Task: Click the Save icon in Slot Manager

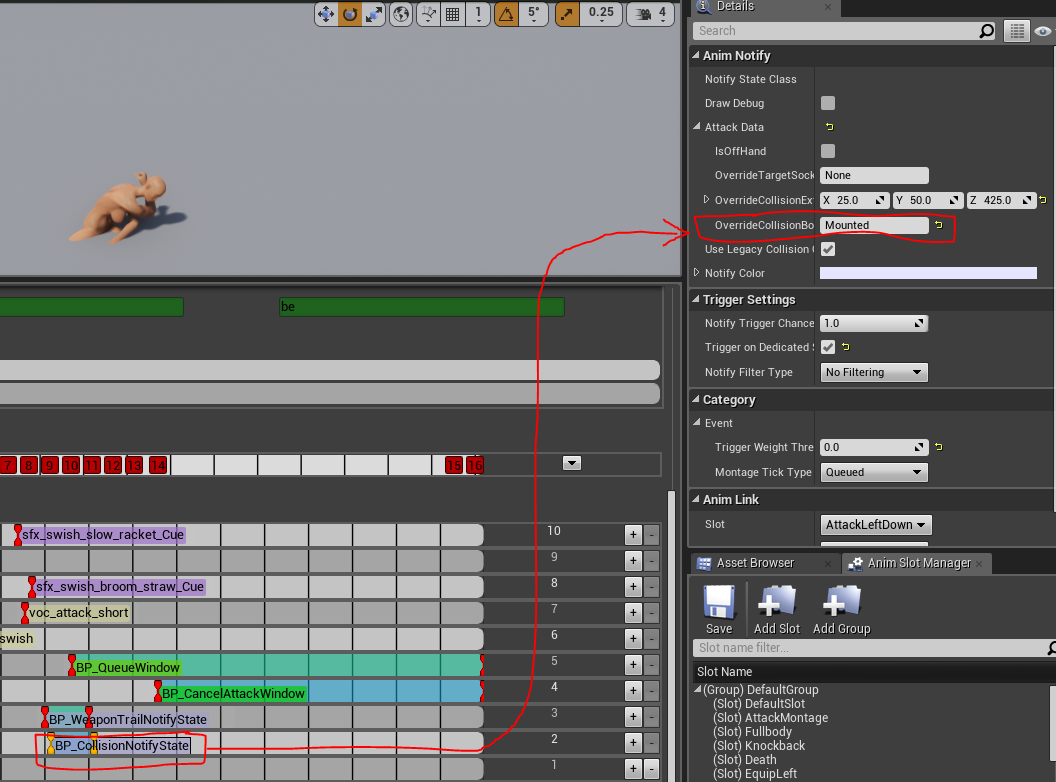Action: pyautogui.click(x=719, y=608)
